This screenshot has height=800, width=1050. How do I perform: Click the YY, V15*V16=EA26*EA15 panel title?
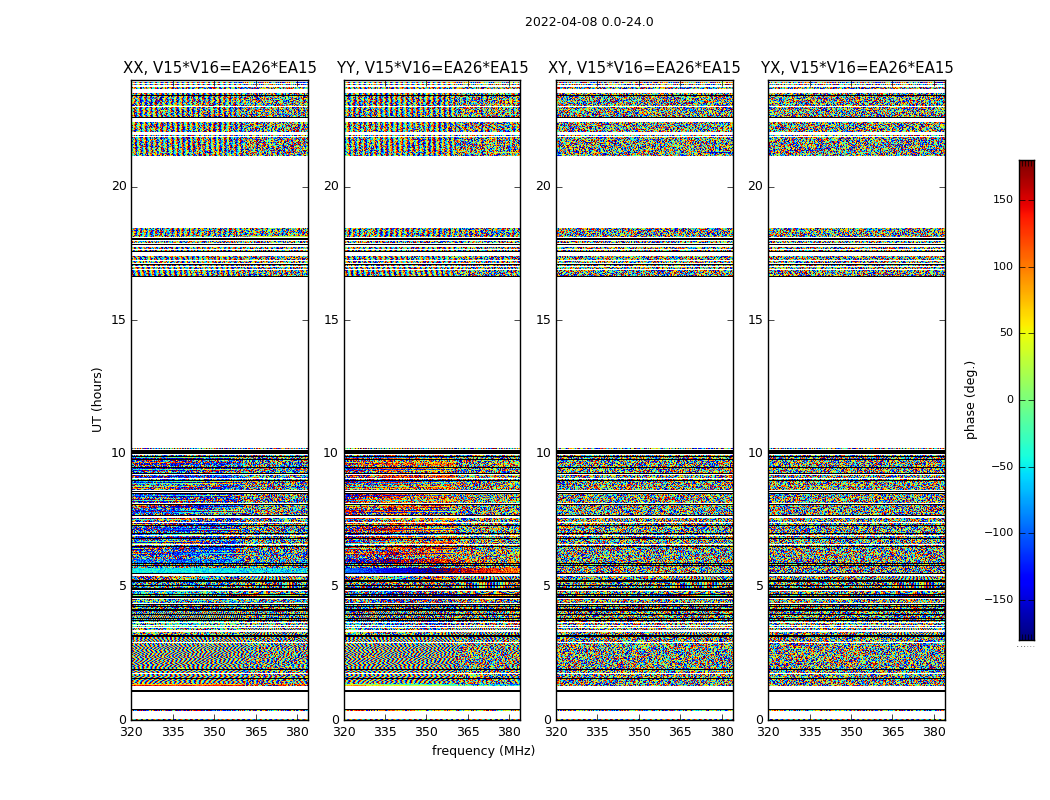(x=432, y=68)
